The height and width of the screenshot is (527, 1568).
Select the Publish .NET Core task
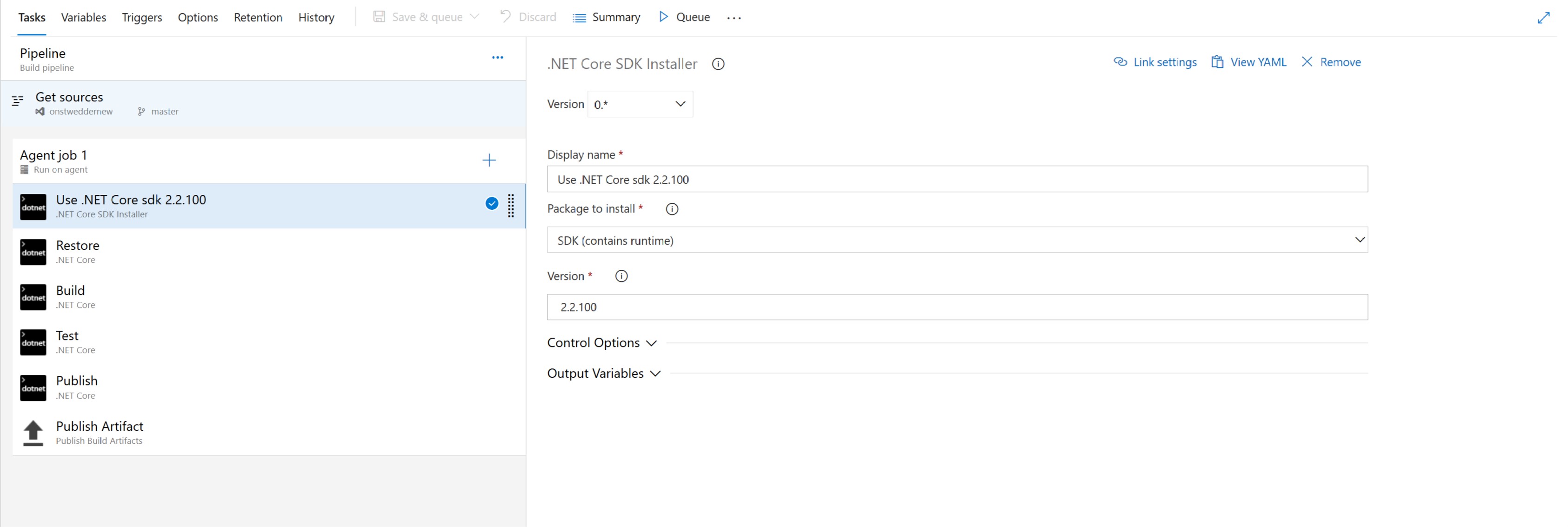pyautogui.click(x=268, y=387)
